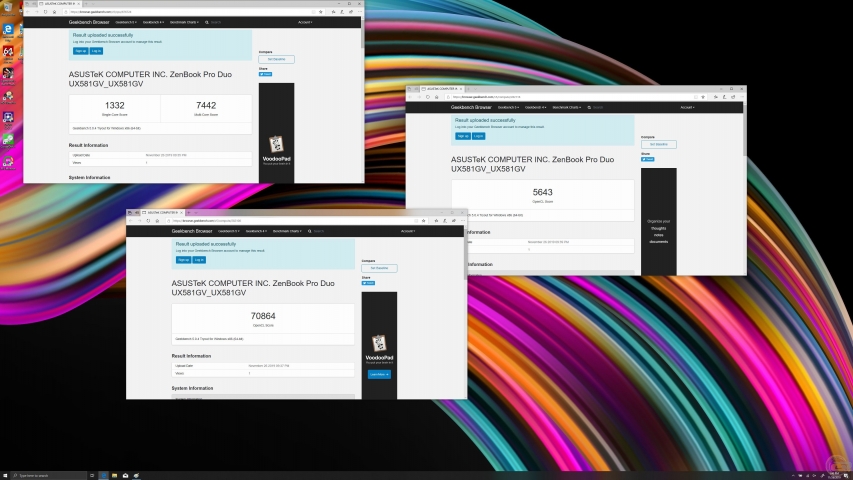Viewport: 853px width, 480px height.
Task: Open Account dropdown in the 70864 score window
Action: coord(408,231)
